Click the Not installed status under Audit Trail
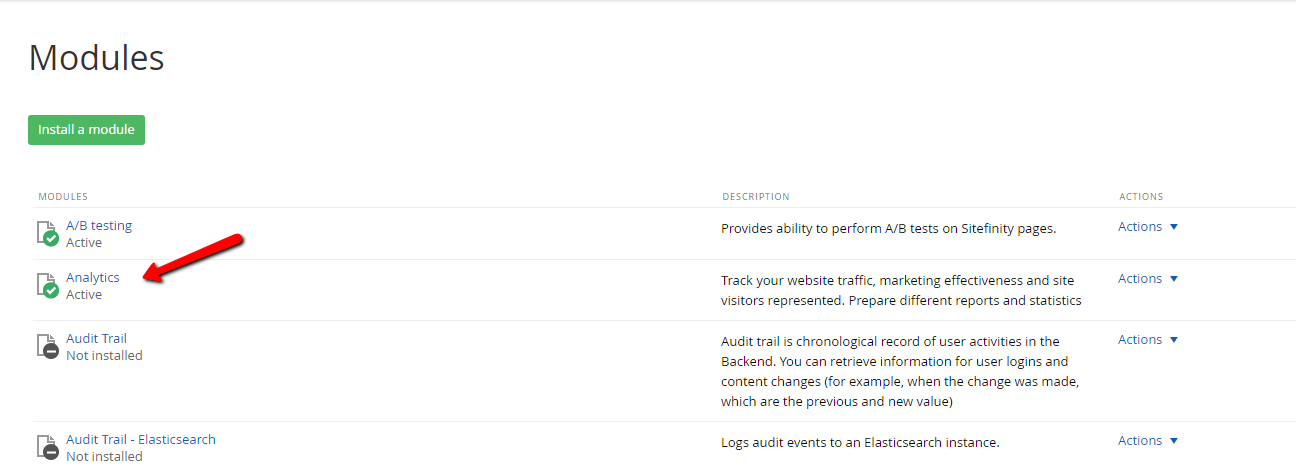Image resolution: width=1296 pixels, height=470 pixels. tap(104, 356)
